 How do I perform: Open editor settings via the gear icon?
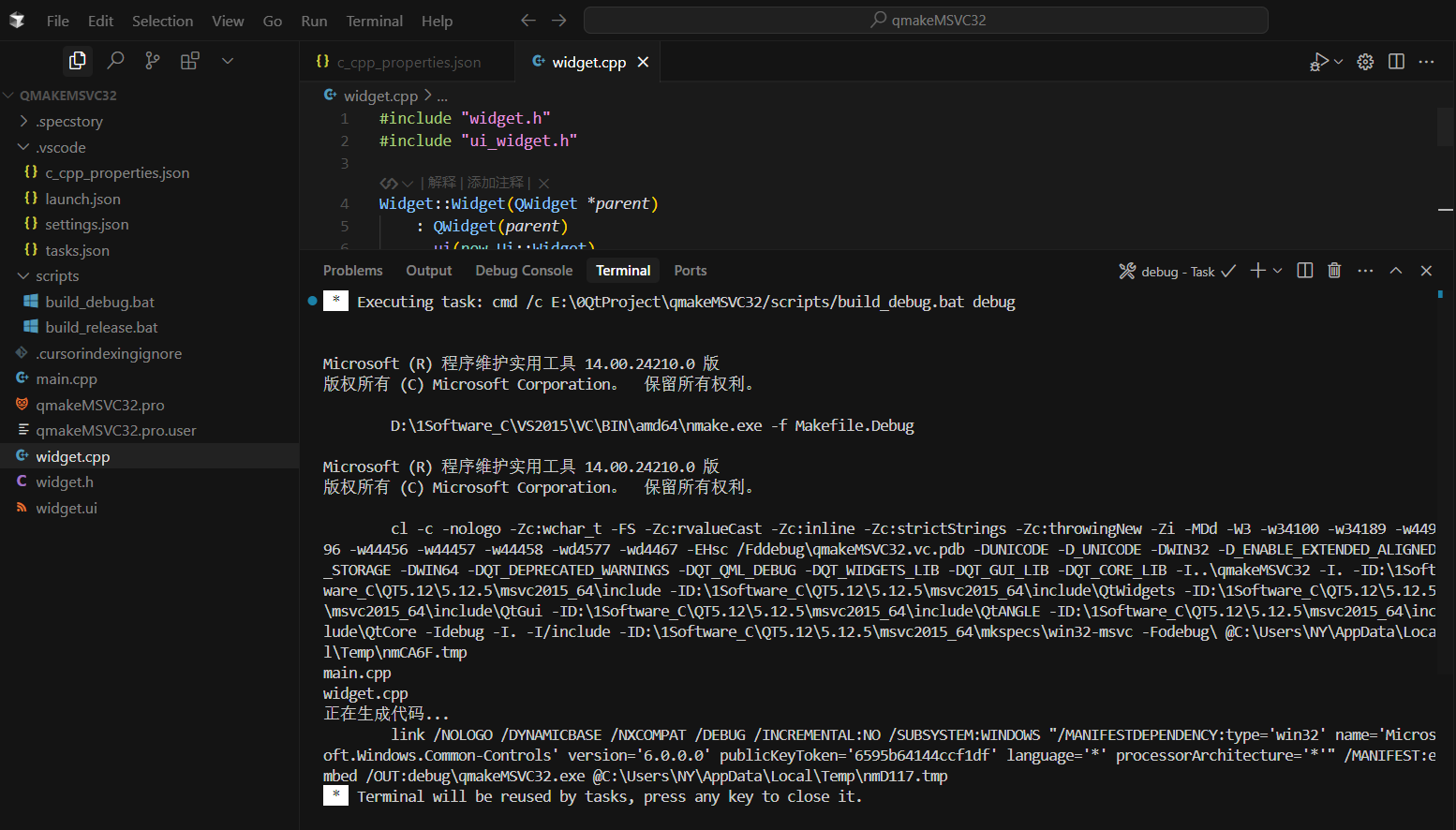point(1364,61)
